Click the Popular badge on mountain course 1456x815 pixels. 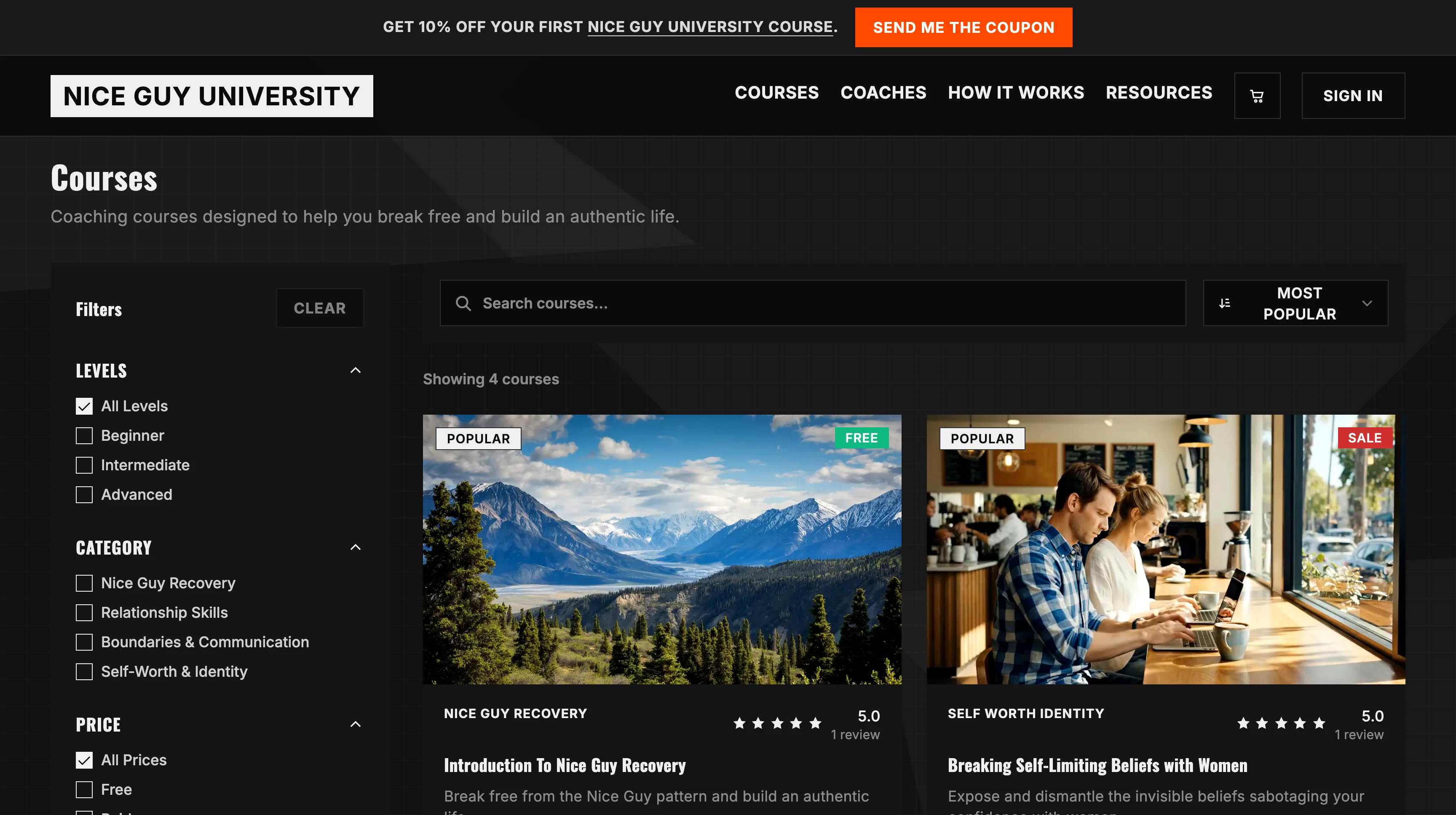478,439
